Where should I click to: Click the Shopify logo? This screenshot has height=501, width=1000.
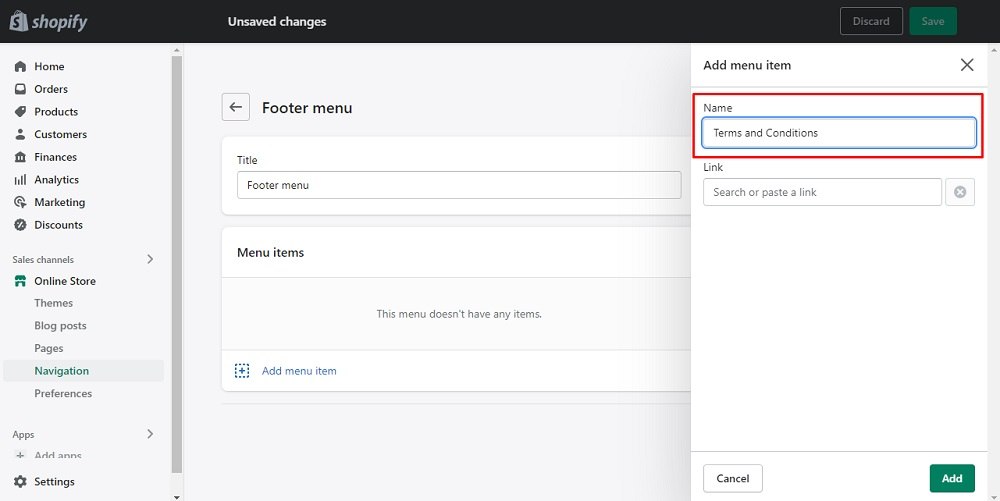48,21
